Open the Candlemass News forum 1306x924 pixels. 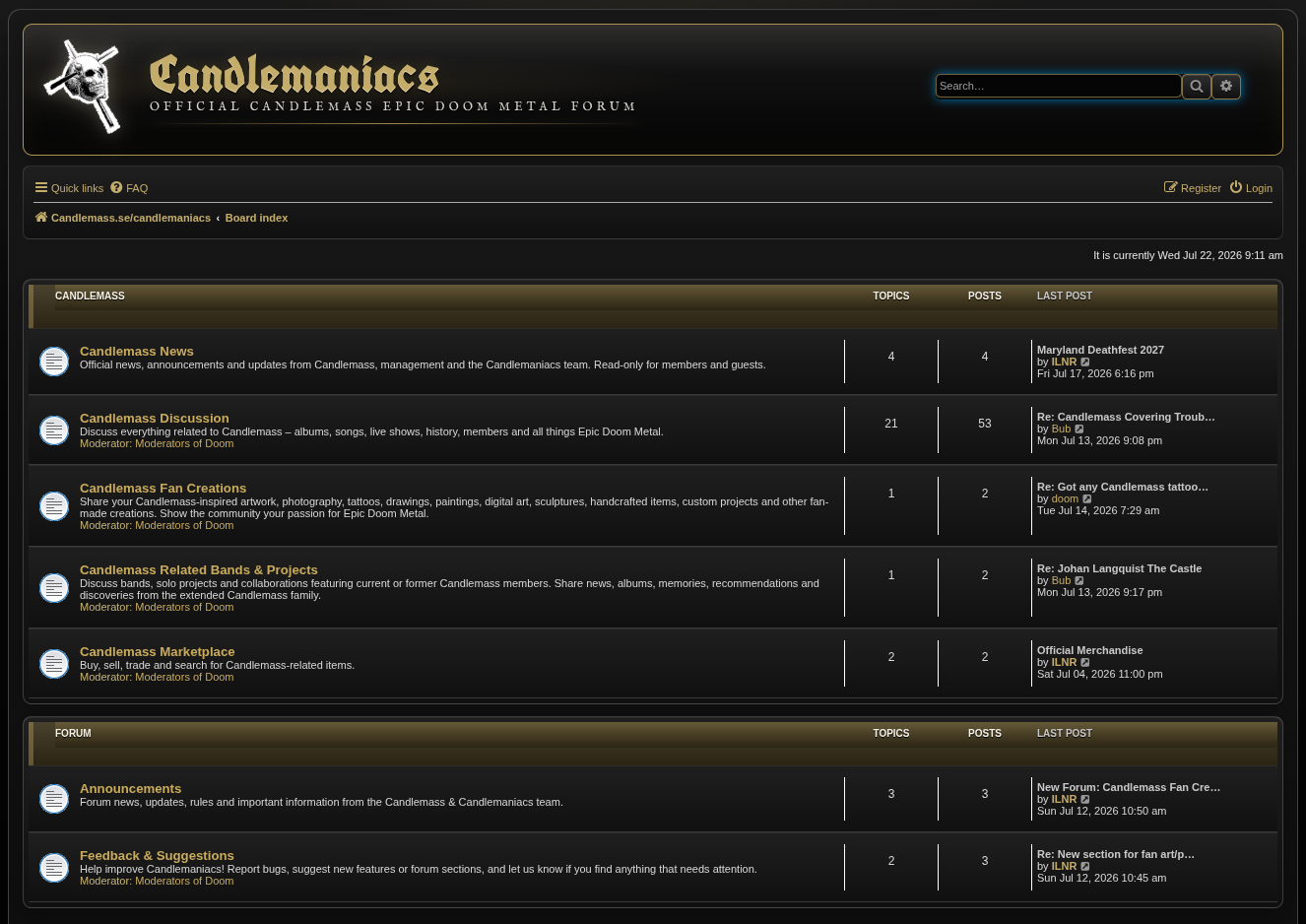pyautogui.click(x=137, y=352)
